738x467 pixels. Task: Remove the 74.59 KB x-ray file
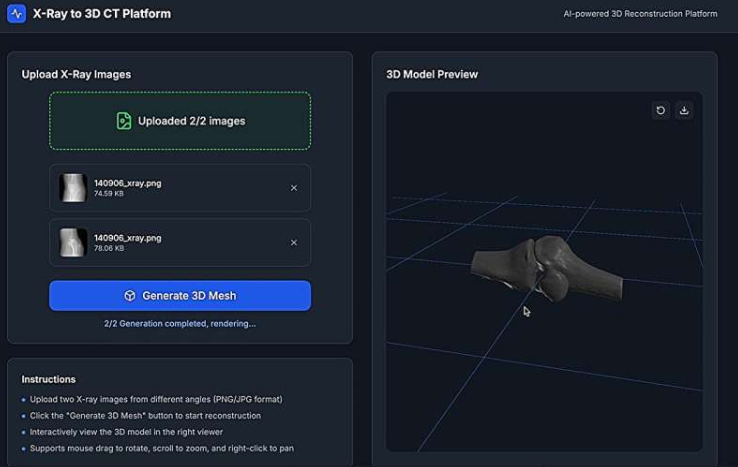(x=294, y=188)
